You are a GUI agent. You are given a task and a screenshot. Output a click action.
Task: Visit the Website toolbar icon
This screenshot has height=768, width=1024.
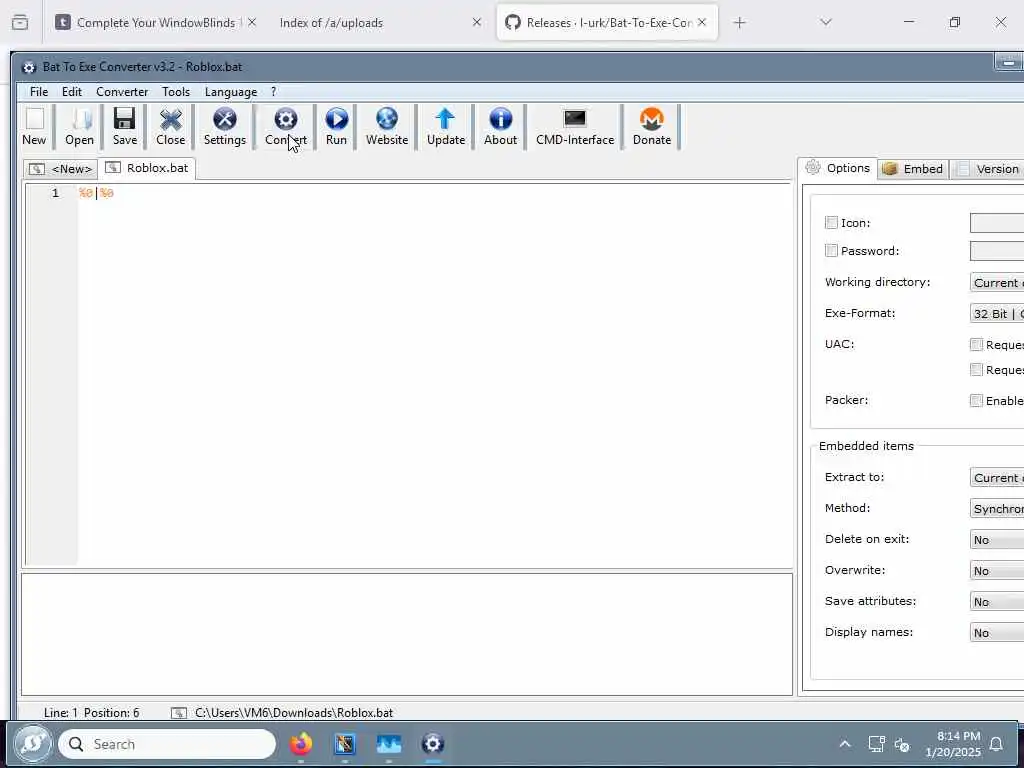[387, 127]
